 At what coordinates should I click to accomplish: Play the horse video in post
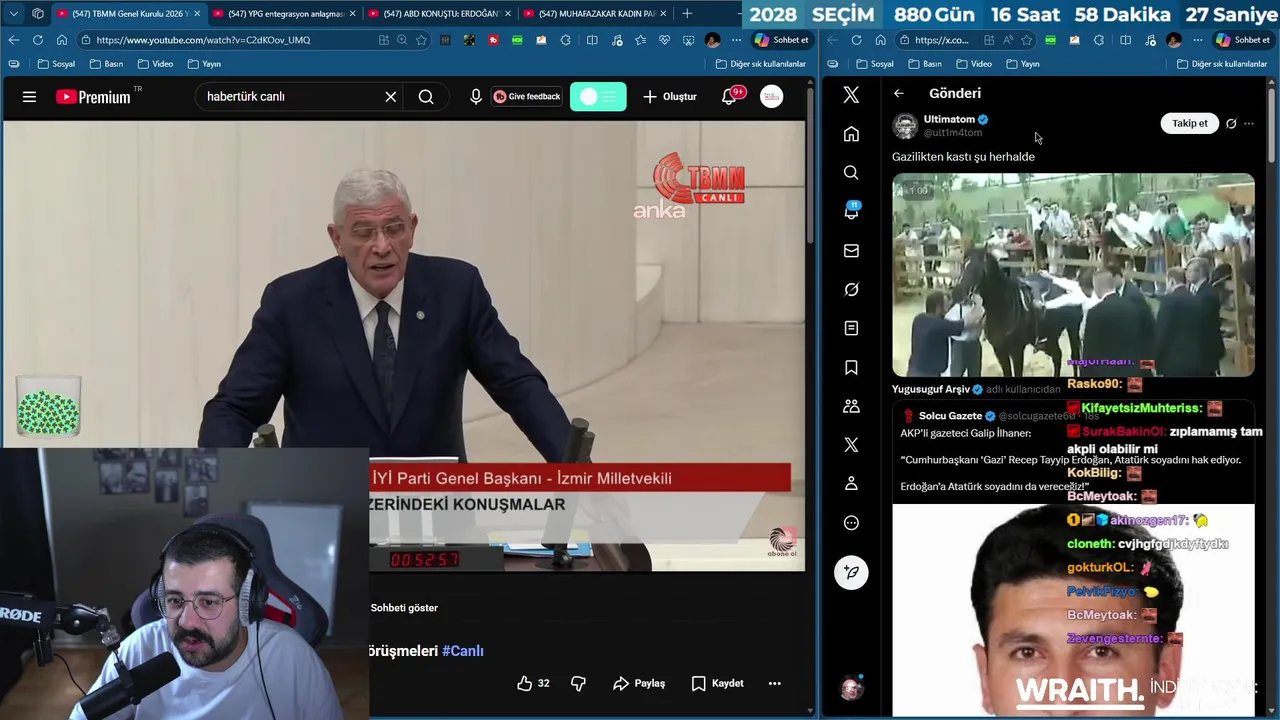click(1073, 275)
